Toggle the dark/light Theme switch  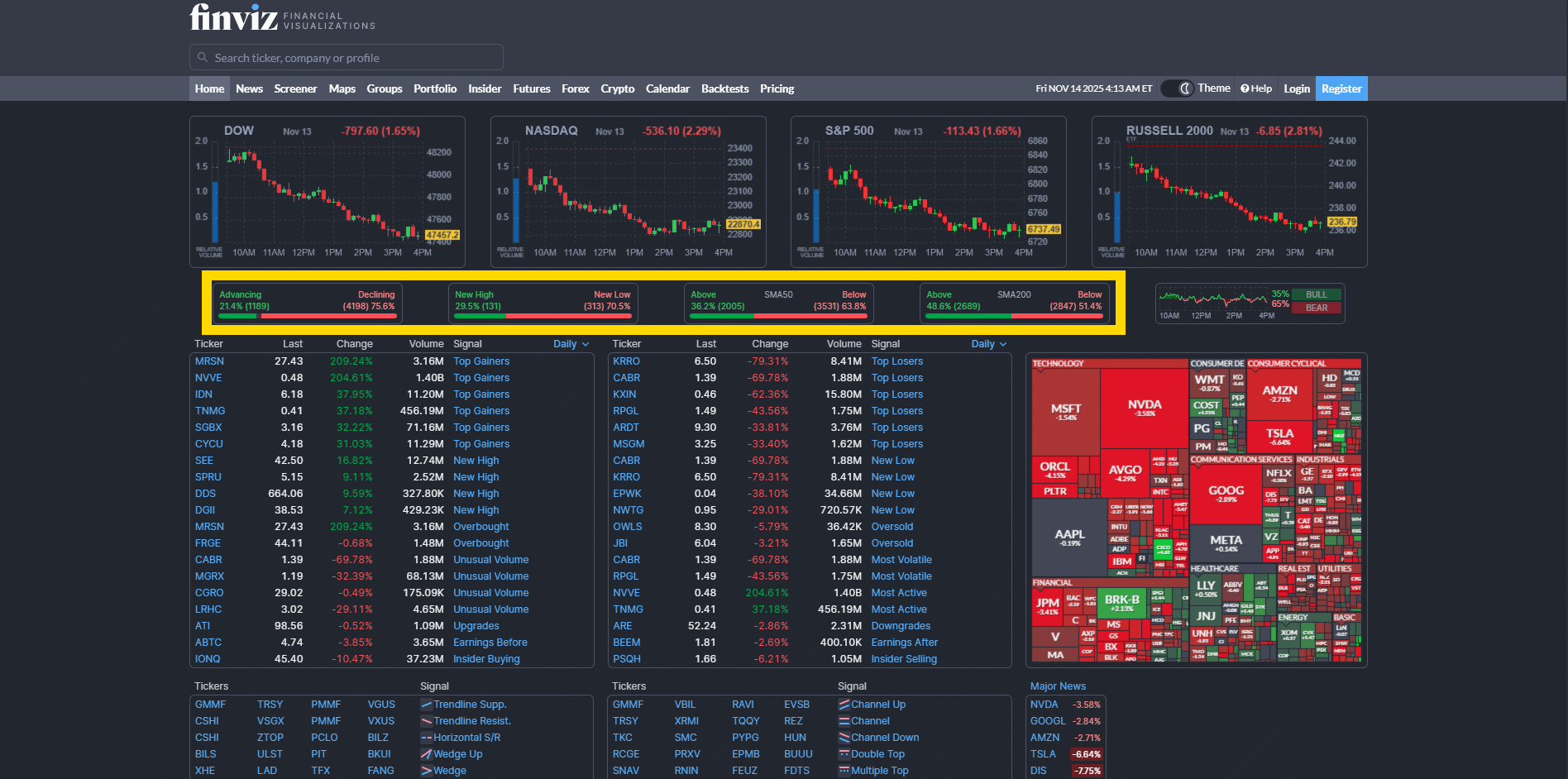click(x=1177, y=88)
